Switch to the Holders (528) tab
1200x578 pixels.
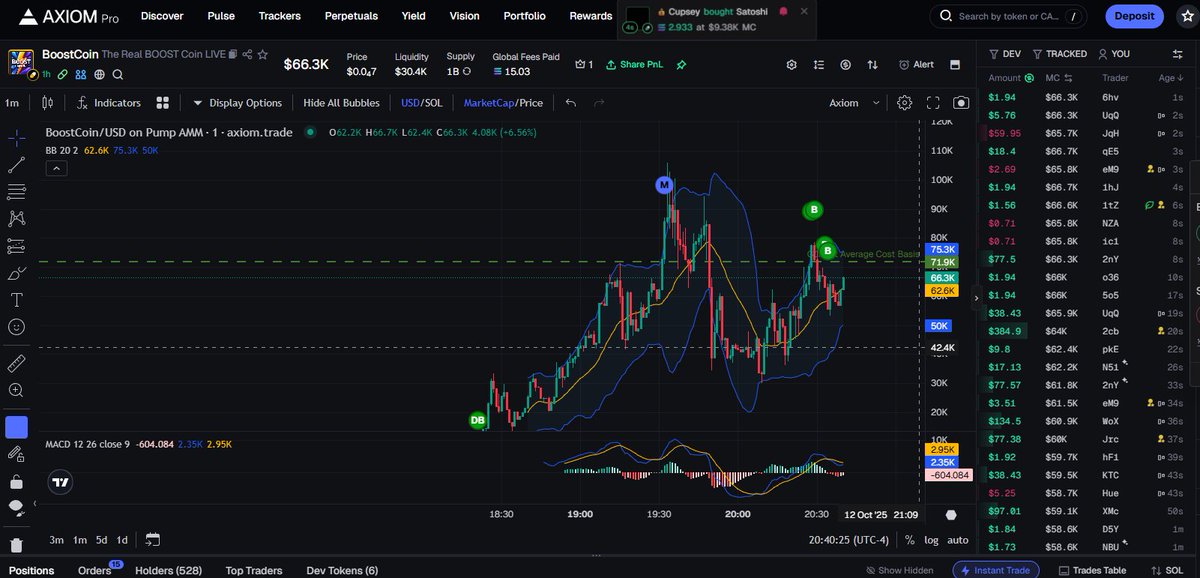pos(168,571)
